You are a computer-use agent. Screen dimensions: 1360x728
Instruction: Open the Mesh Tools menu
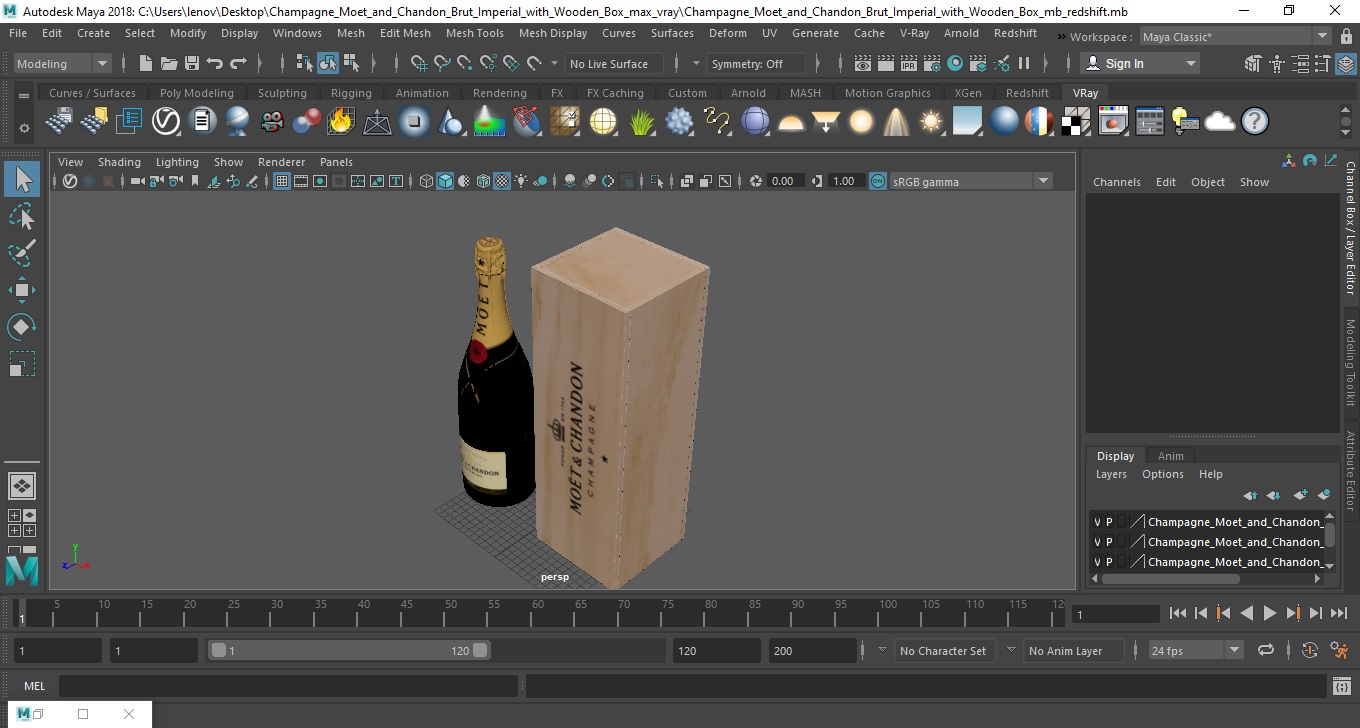(474, 33)
